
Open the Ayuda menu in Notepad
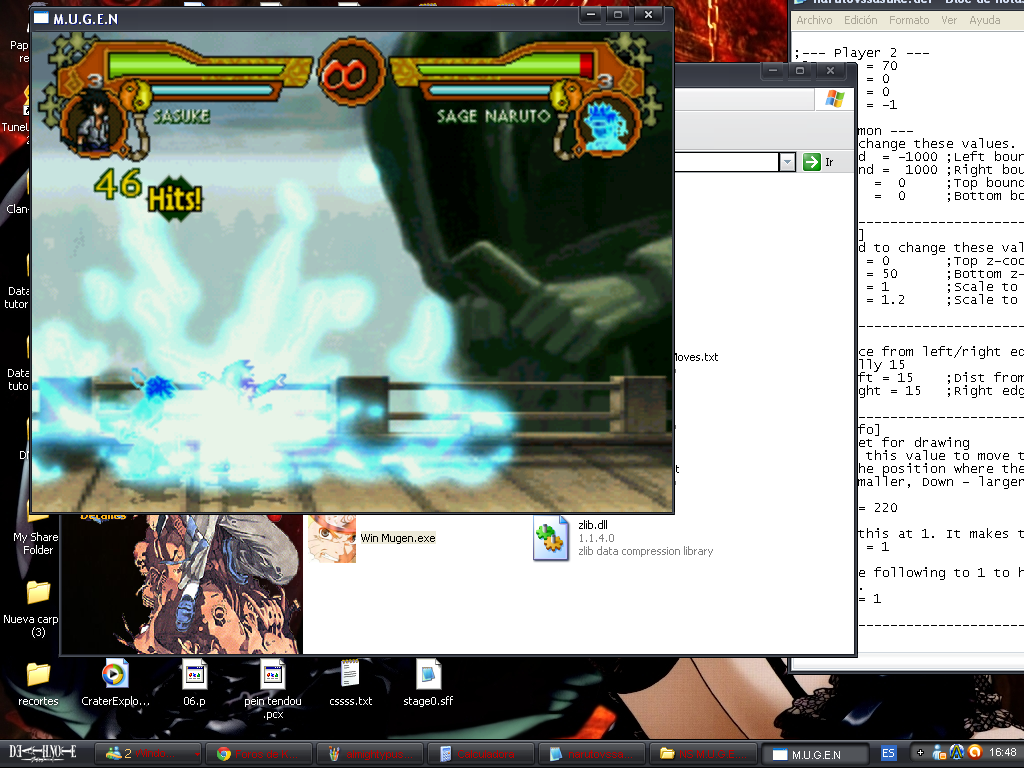click(984, 20)
